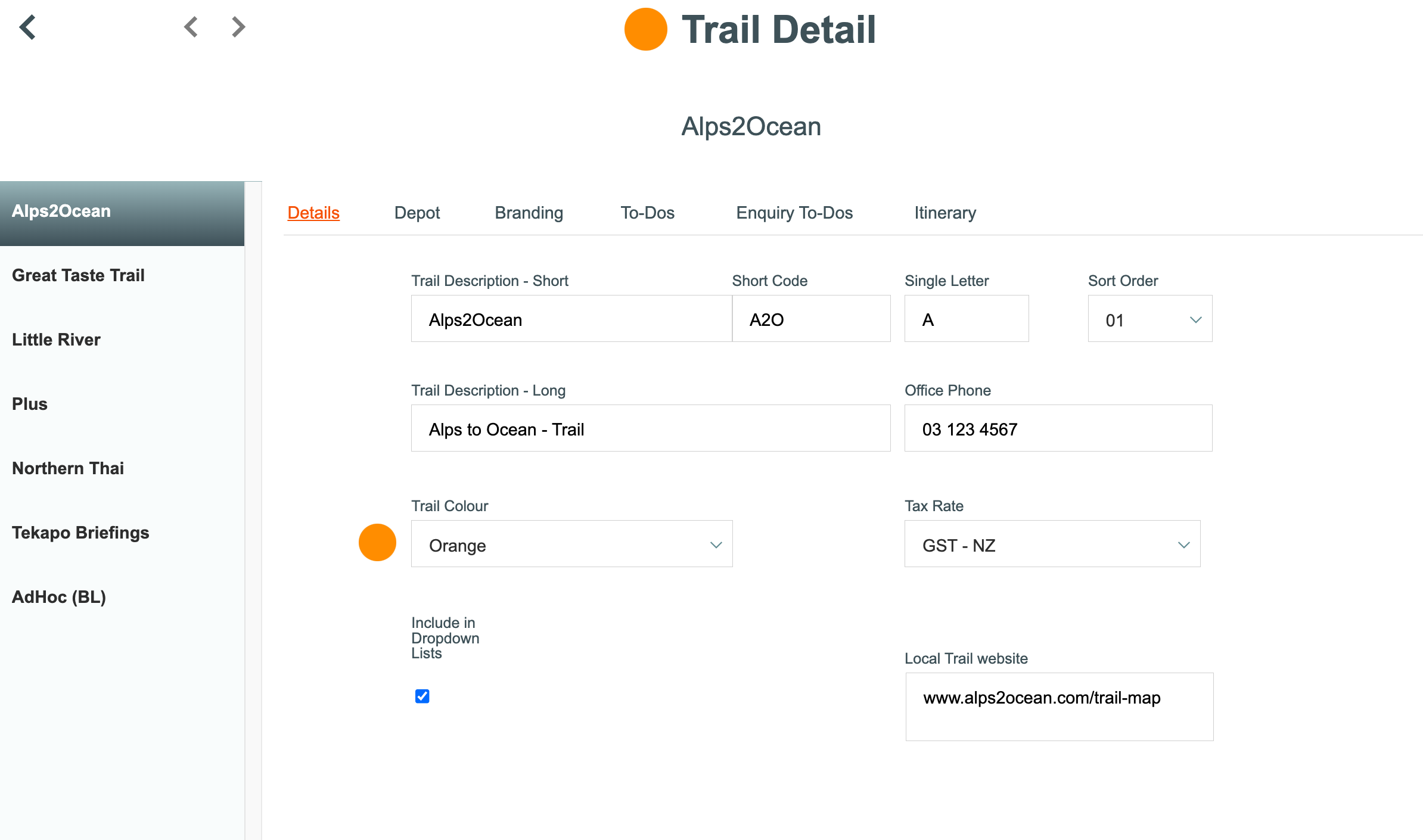Click the Single Letter label

946,281
